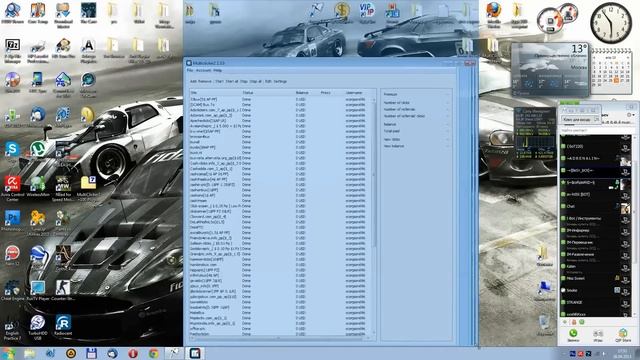Image resolution: width=640 pixels, height=360 pixels.
Task: Select Total paid in the info panel
Action: click(416, 131)
